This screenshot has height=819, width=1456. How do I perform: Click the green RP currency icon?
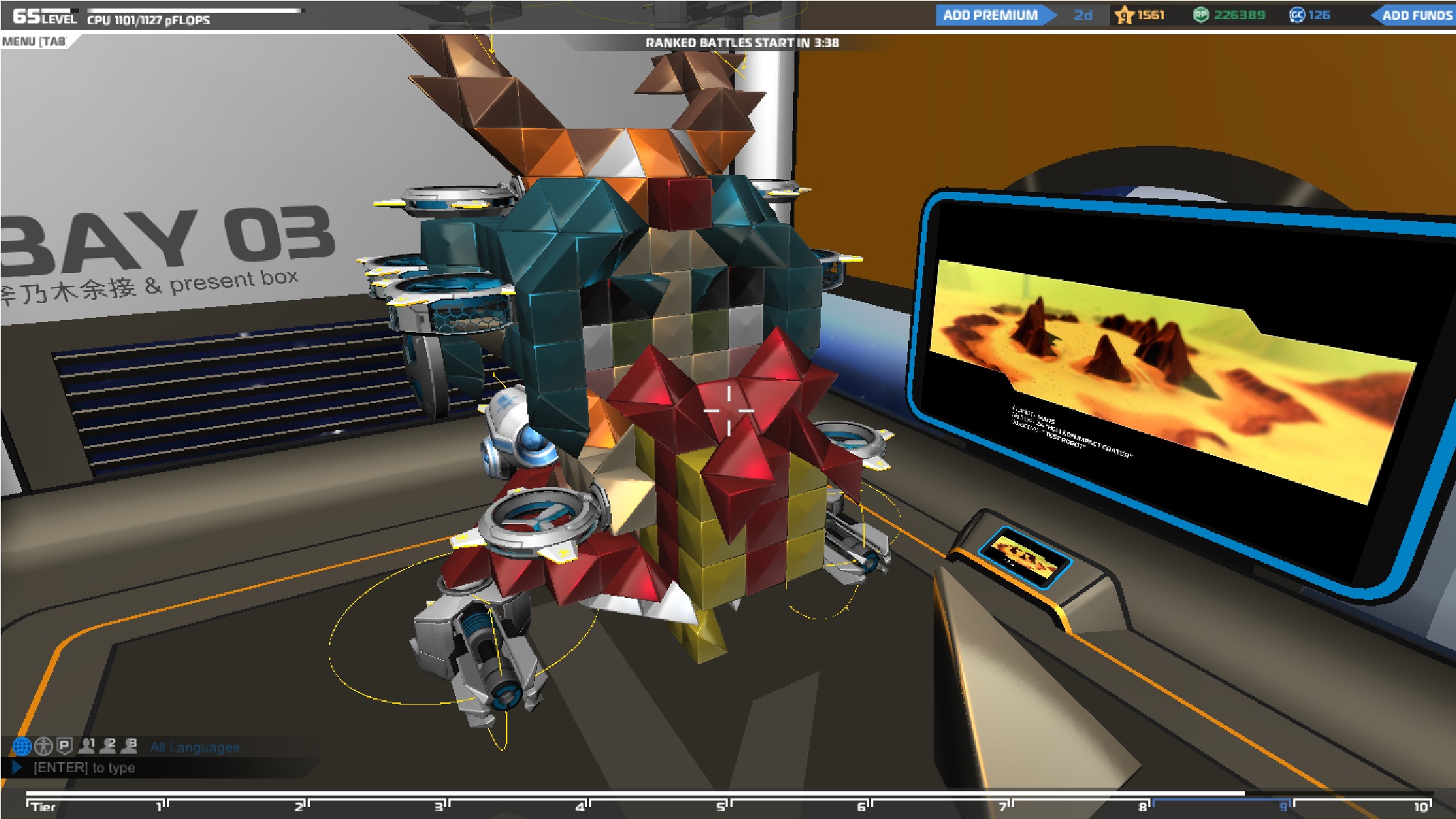1200,15
